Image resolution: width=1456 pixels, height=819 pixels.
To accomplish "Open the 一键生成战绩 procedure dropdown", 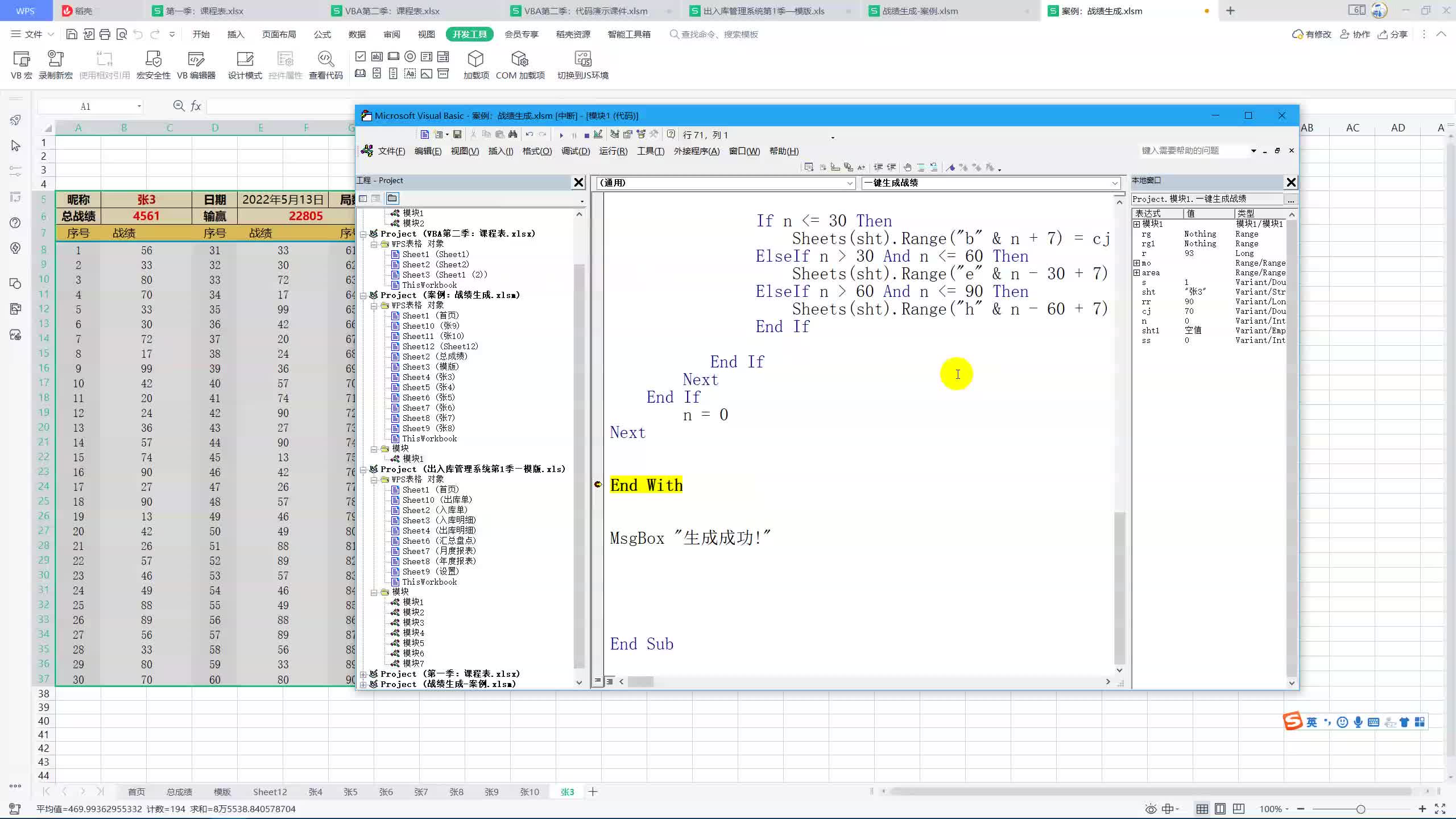I will click(x=1114, y=183).
